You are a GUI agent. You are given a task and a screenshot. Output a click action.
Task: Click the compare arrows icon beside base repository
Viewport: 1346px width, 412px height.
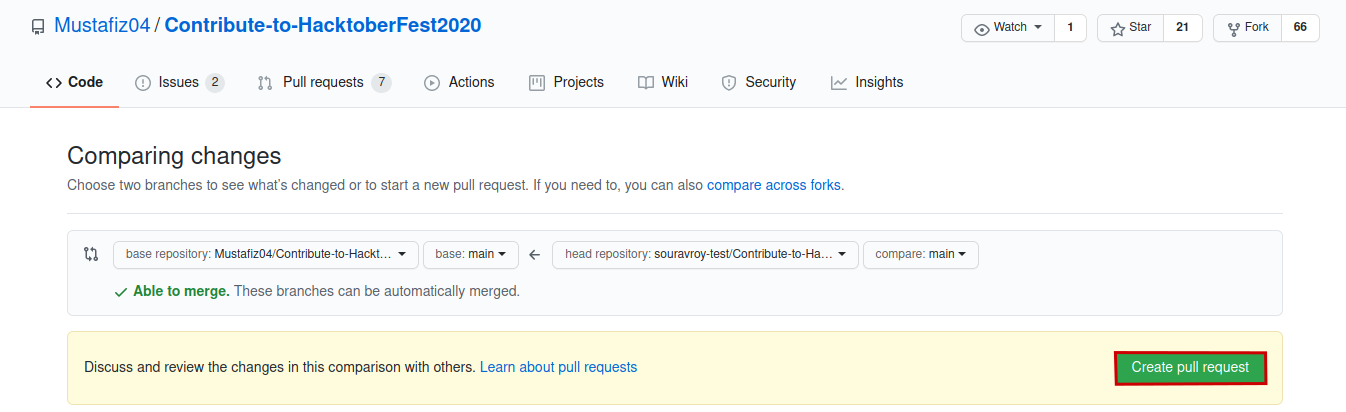pyautogui.click(x=91, y=254)
